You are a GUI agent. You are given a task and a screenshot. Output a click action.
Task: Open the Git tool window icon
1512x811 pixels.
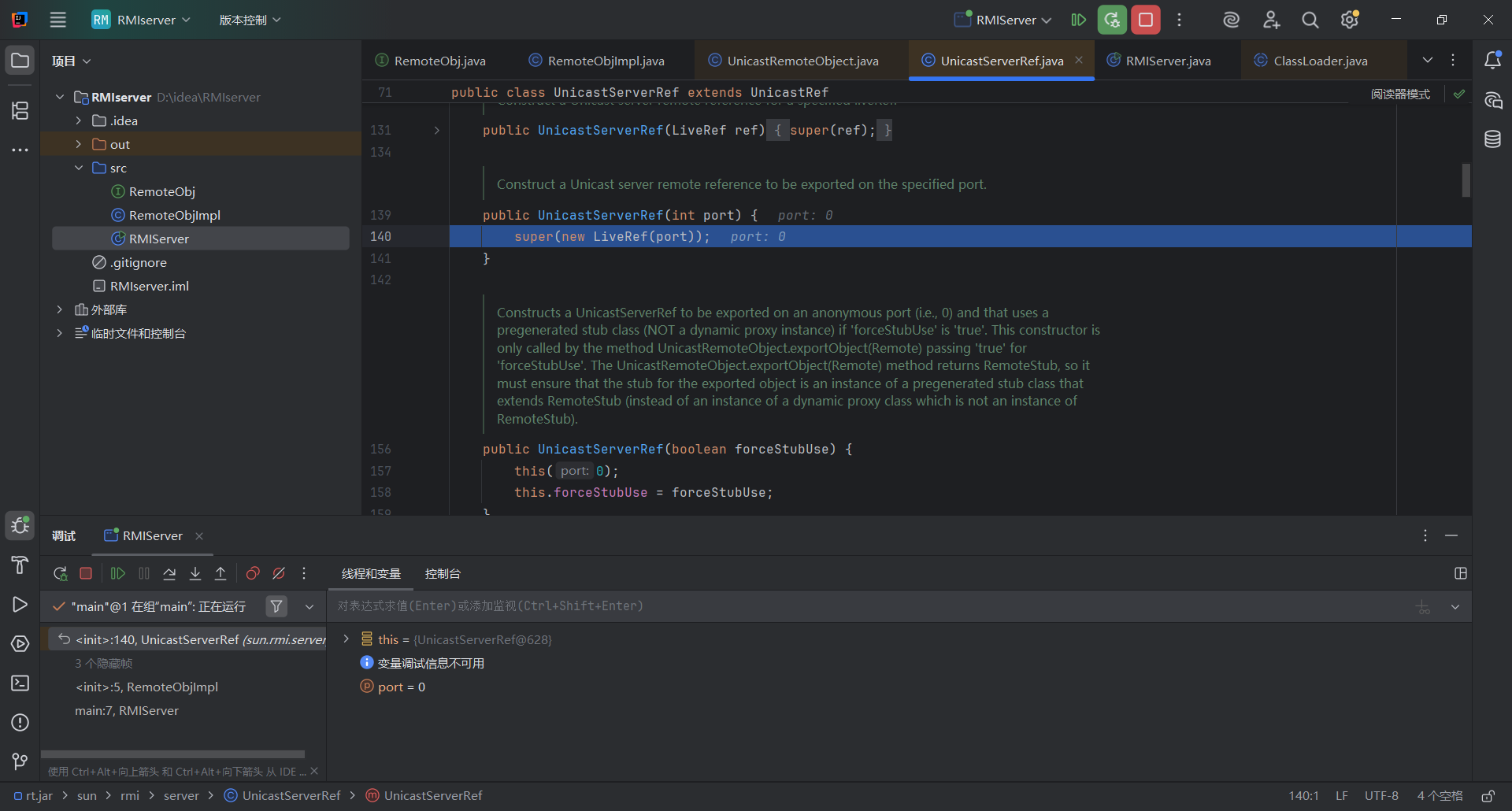(x=20, y=761)
